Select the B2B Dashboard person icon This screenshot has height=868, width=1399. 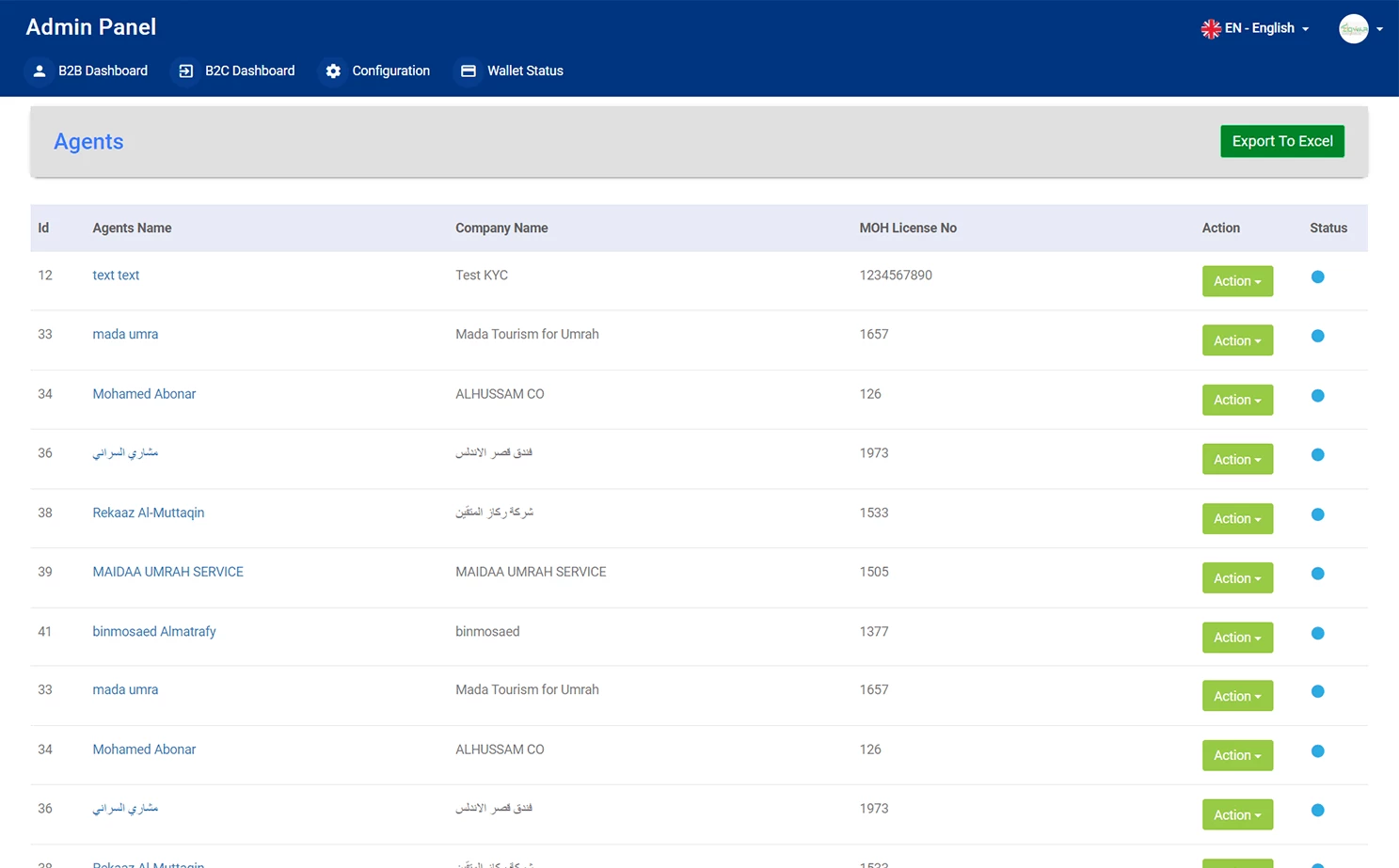(39, 71)
